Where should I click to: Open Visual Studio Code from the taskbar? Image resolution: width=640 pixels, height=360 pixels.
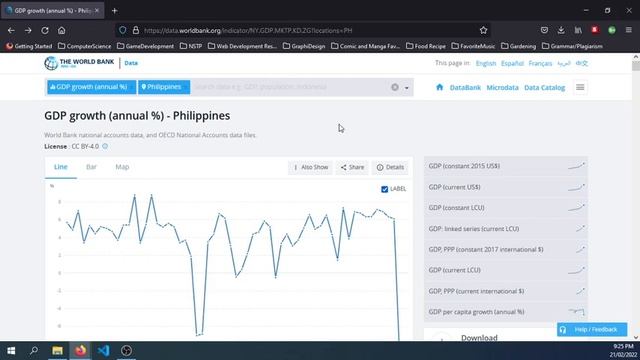(x=103, y=351)
